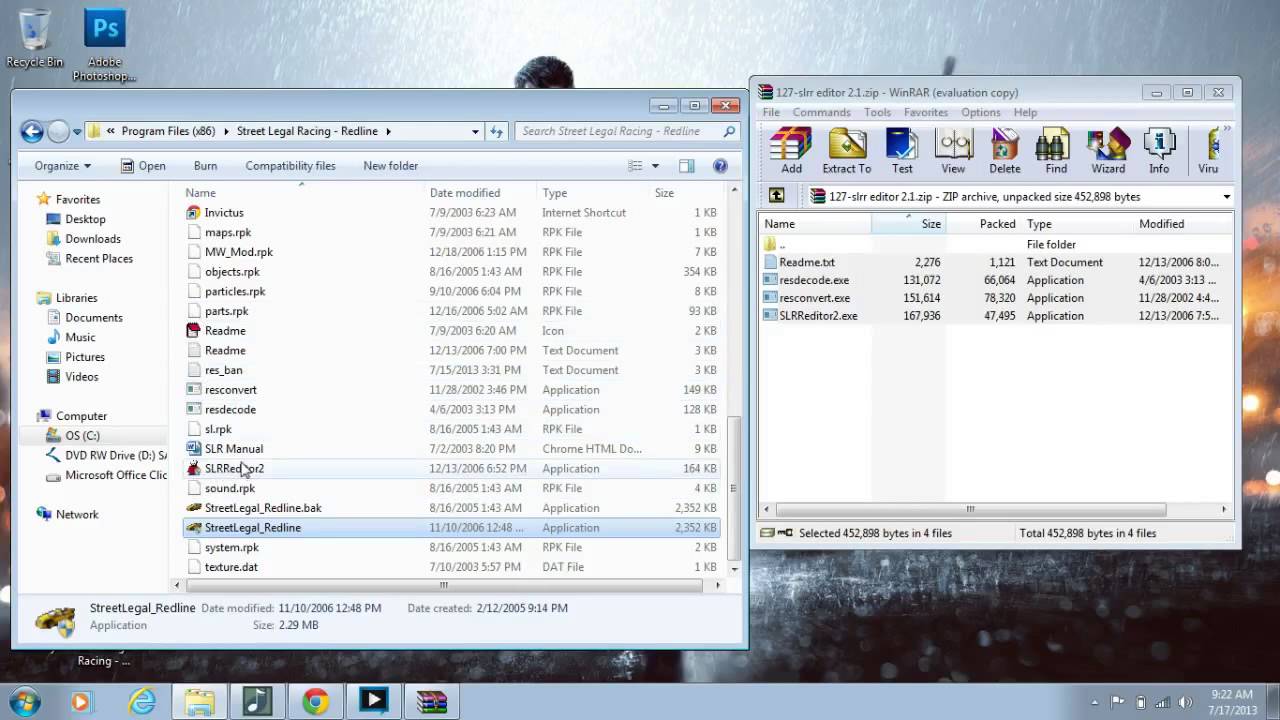Open WinRAR archive path dropdown

click(x=1226, y=197)
